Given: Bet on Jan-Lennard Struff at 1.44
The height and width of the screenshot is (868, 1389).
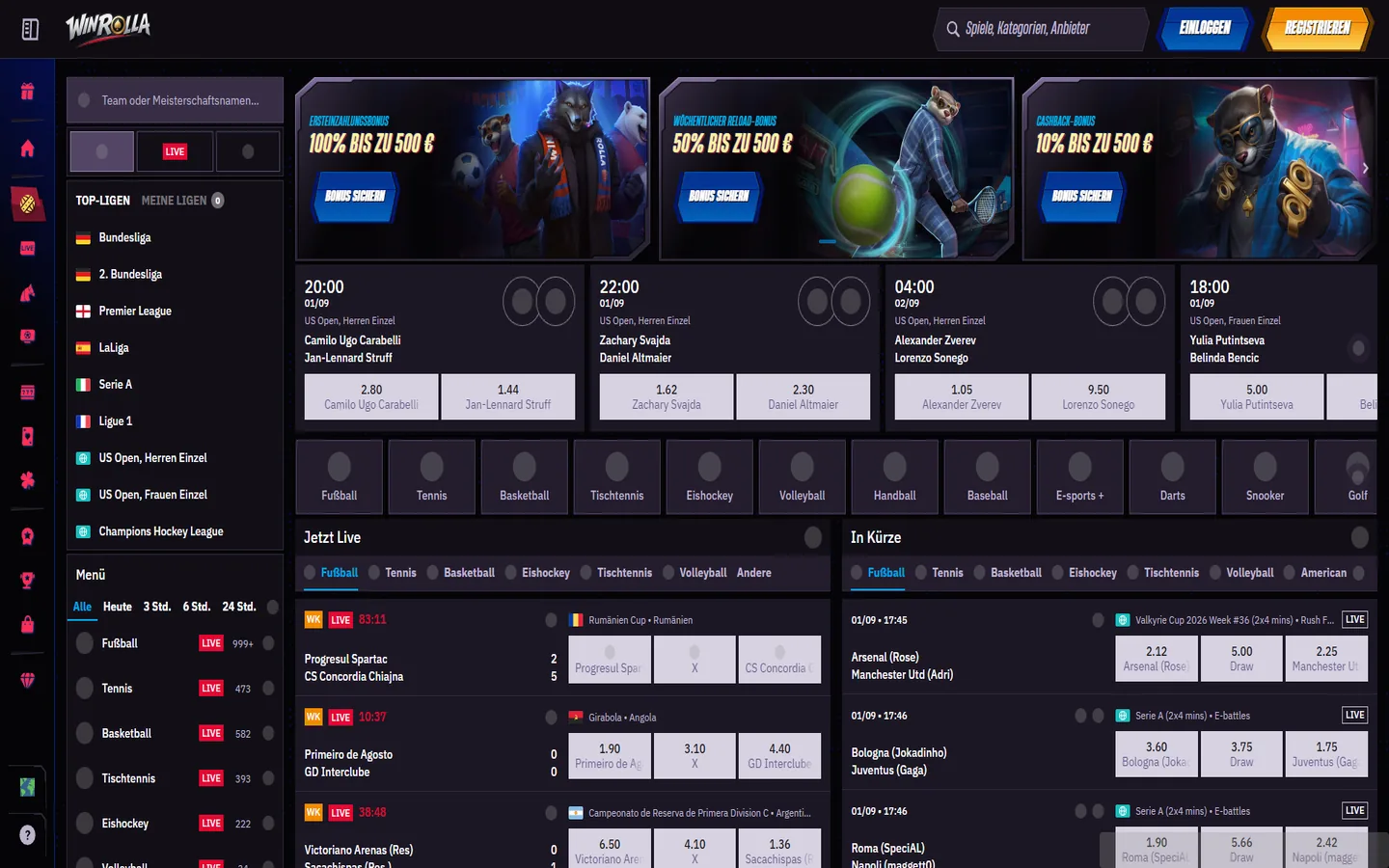Looking at the screenshot, I should 508,396.
